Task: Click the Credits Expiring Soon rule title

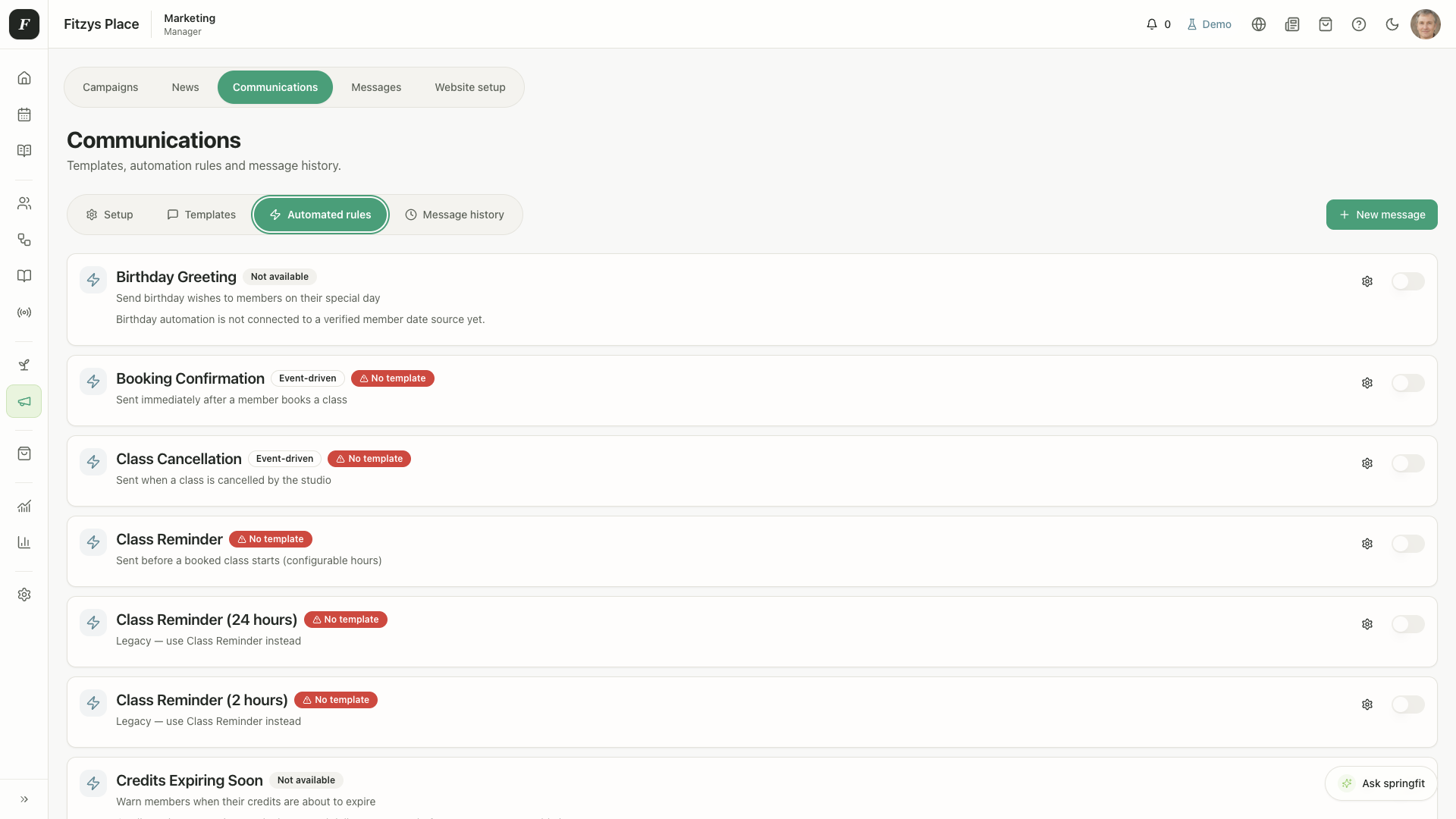Action: 190,780
